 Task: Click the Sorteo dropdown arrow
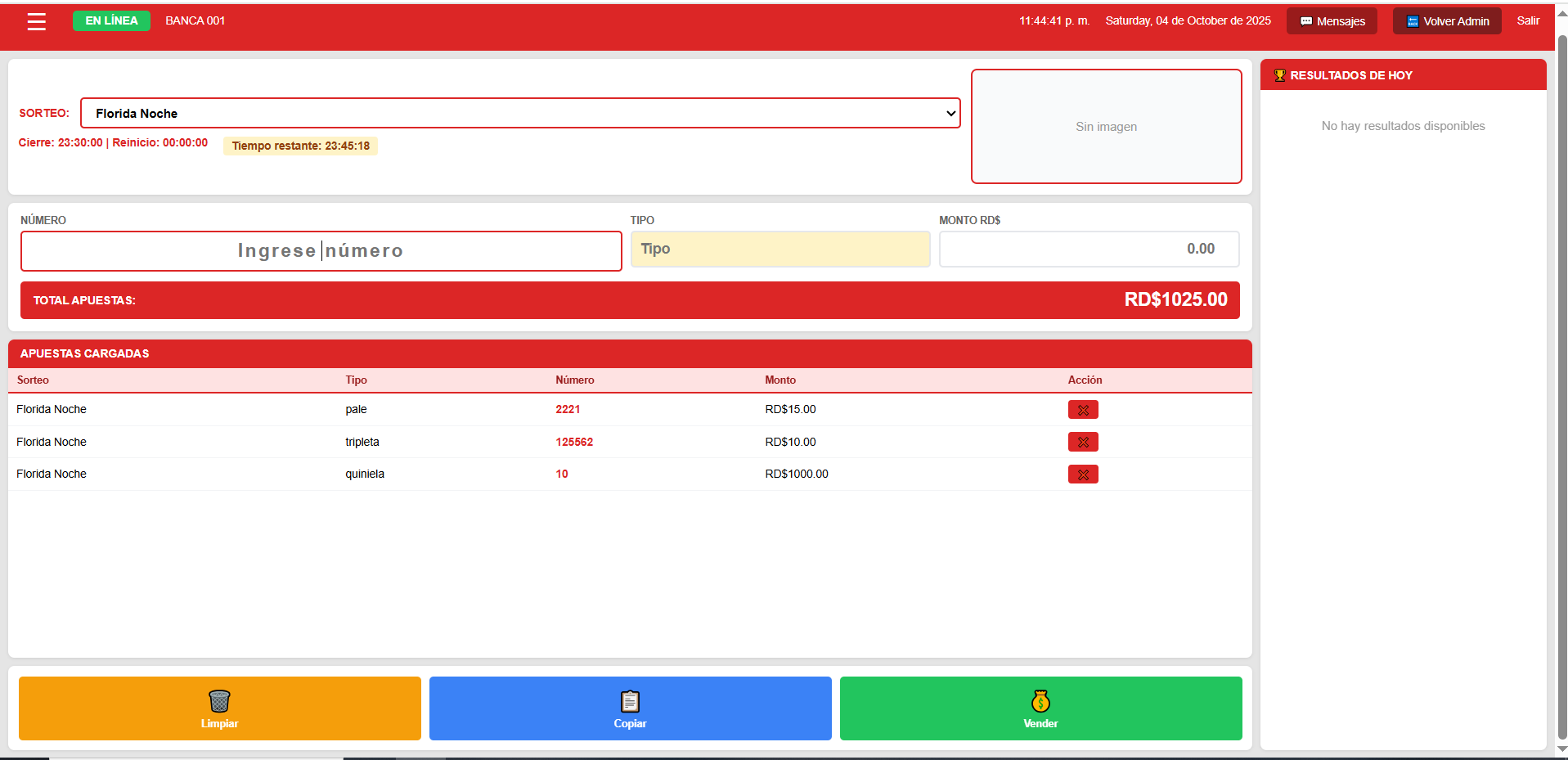pyautogui.click(x=950, y=114)
